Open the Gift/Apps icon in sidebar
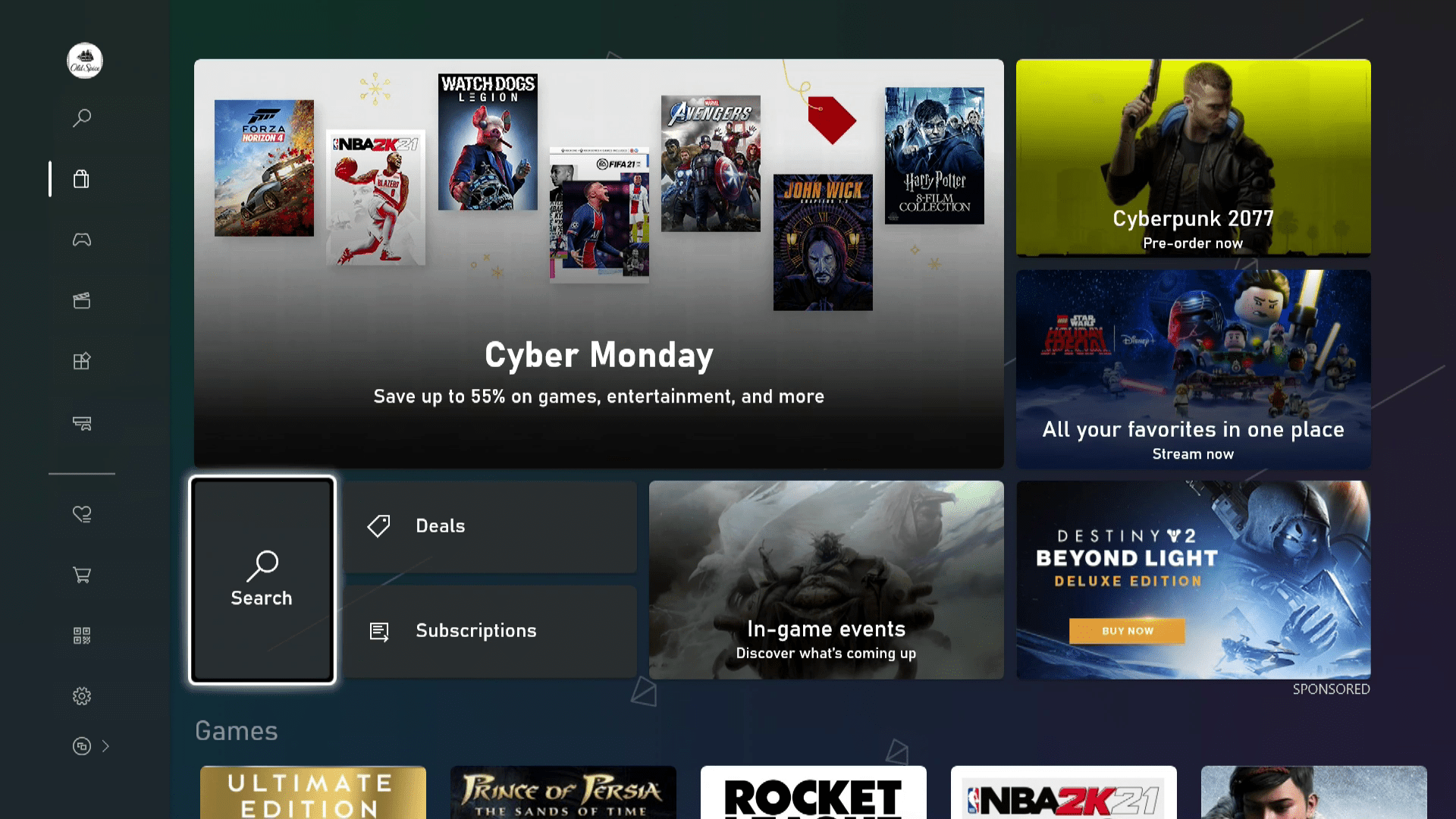Viewport: 1456px width, 819px height. click(x=82, y=361)
